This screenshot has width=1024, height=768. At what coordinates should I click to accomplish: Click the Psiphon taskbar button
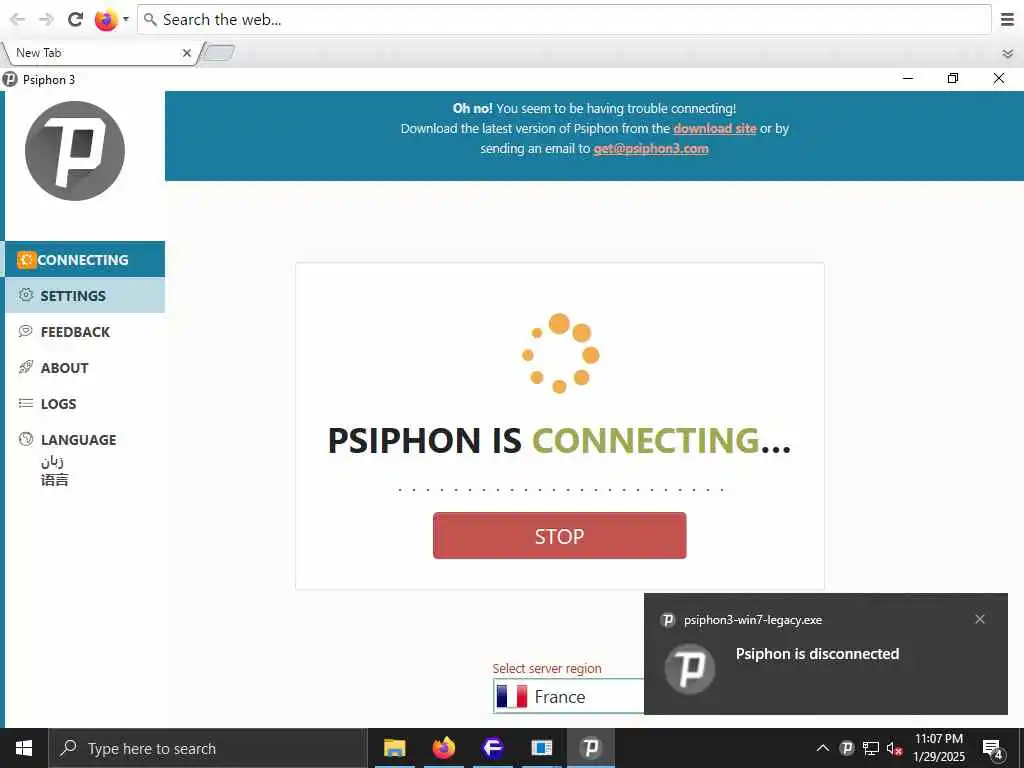coord(590,748)
